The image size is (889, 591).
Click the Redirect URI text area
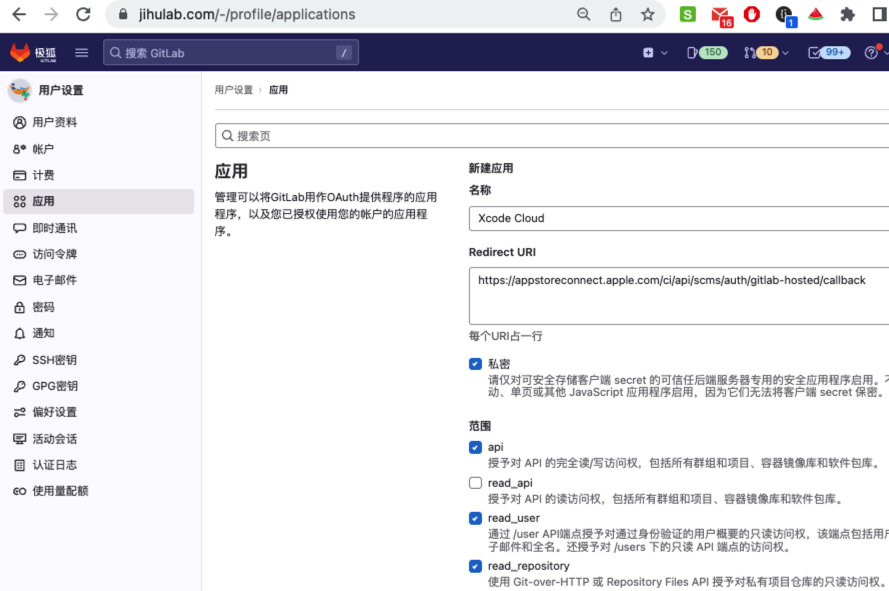click(679, 296)
